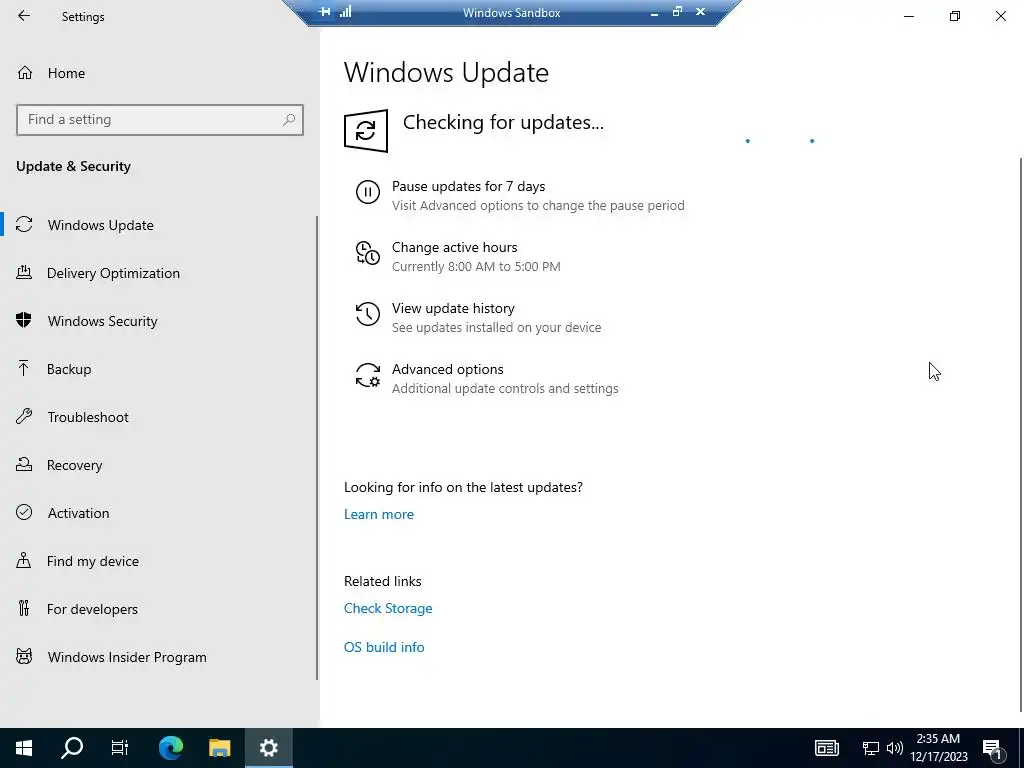Close the Settings window
This screenshot has height=768, width=1024.
coord(1000,16)
